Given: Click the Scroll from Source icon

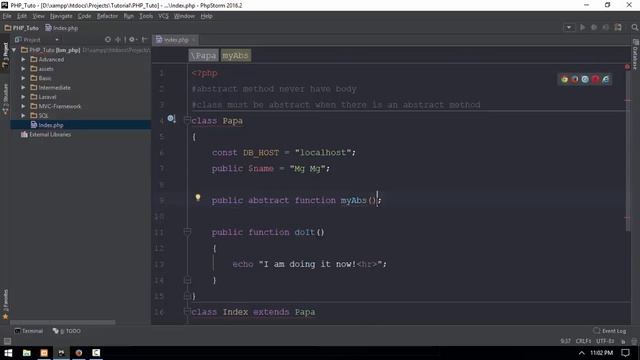Looking at the screenshot, I should pyautogui.click(x=108, y=40).
